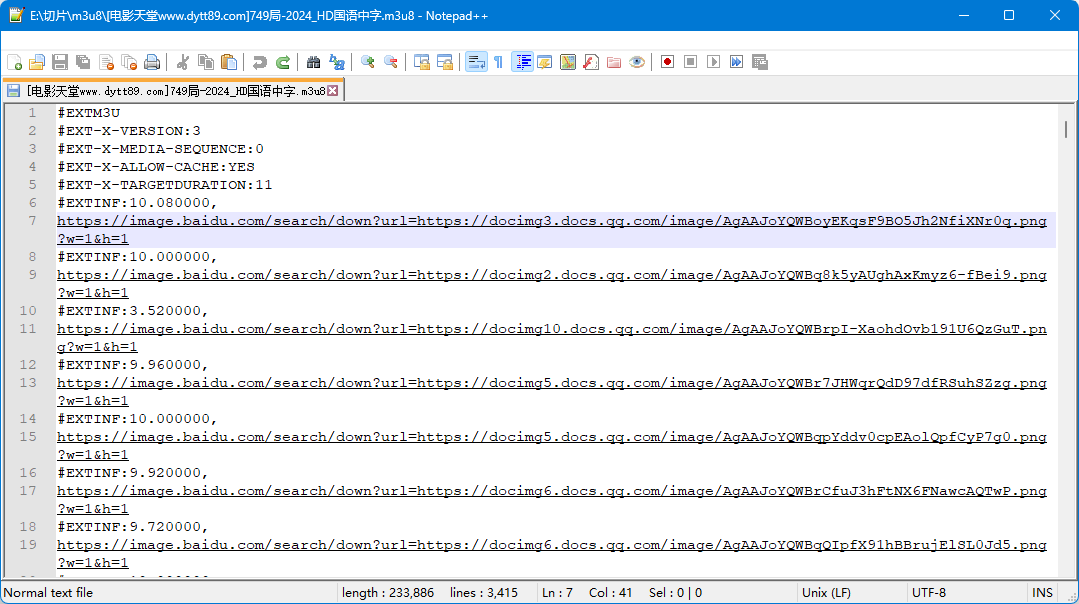Viewport: 1079px width, 604px height.
Task: Click the UTF-8 encoding status bar field
Action: click(x=928, y=593)
